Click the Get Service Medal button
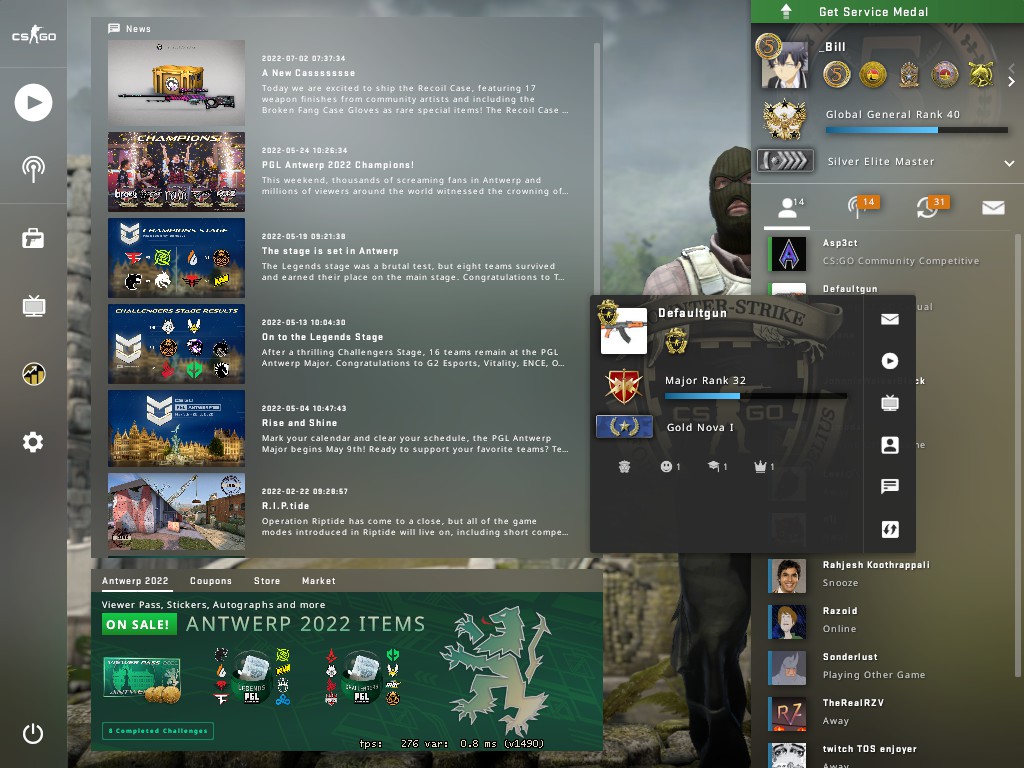The image size is (1024, 768). click(888, 12)
